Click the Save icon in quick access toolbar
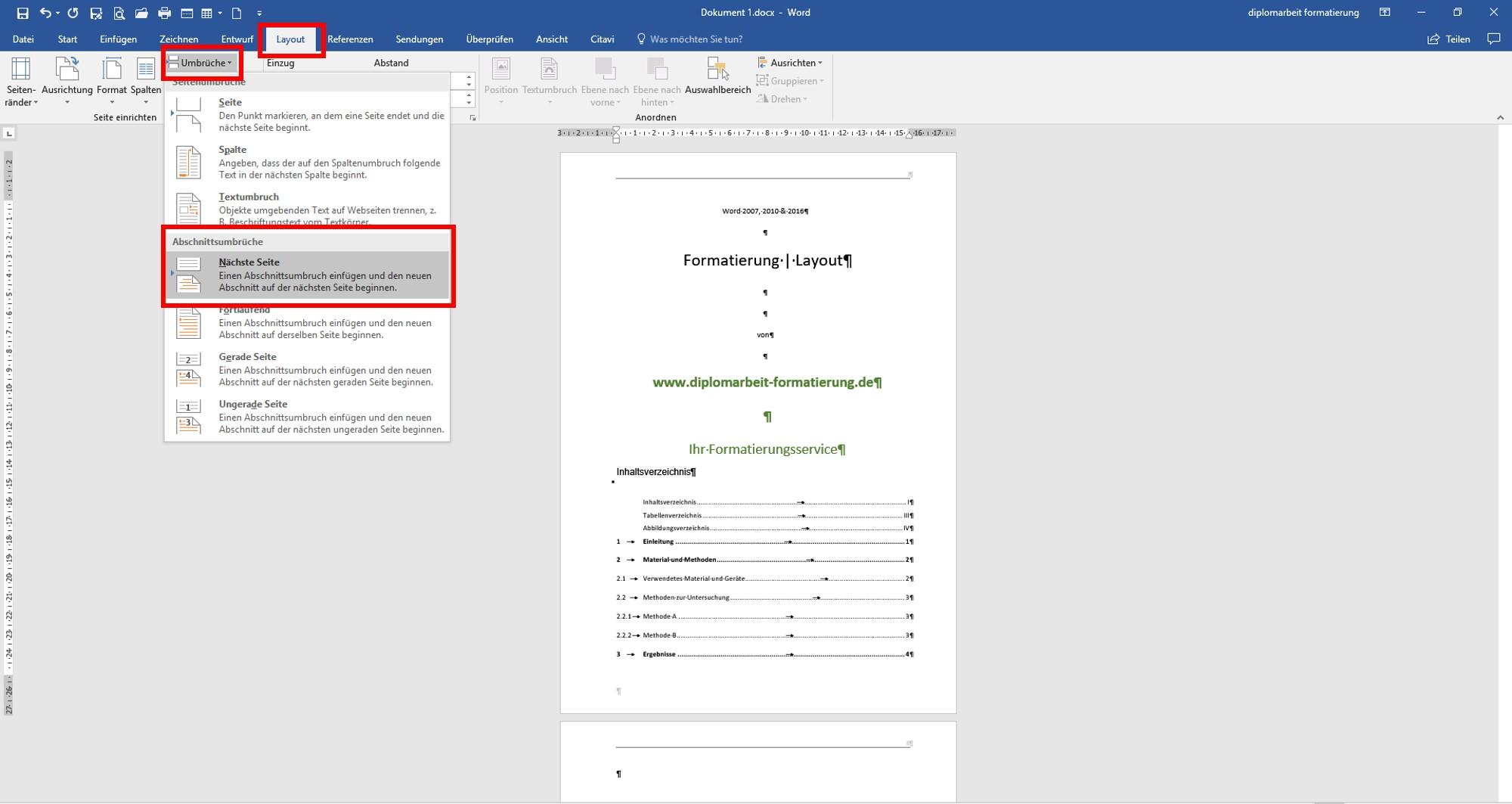This screenshot has height=804, width=1512. pyautogui.click(x=23, y=13)
